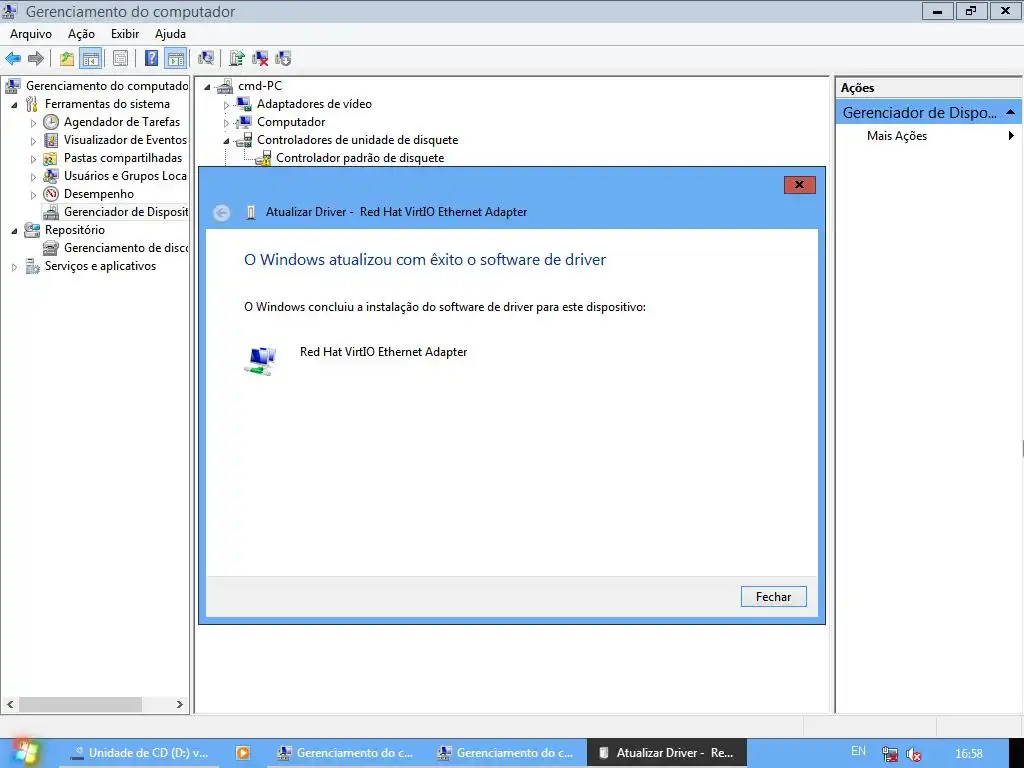Open the Arquivo menu
This screenshot has width=1024, height=768.
click(x=31, y=34)
